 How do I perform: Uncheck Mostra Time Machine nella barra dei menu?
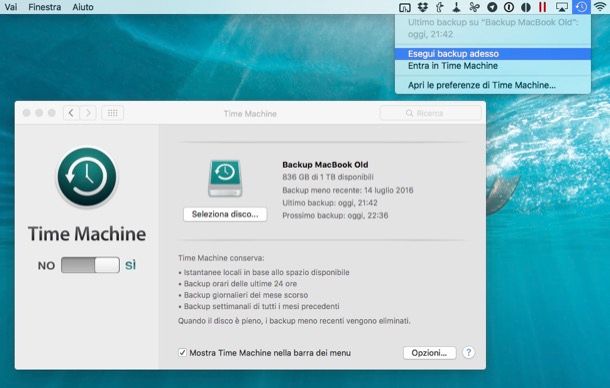point(182,353)
